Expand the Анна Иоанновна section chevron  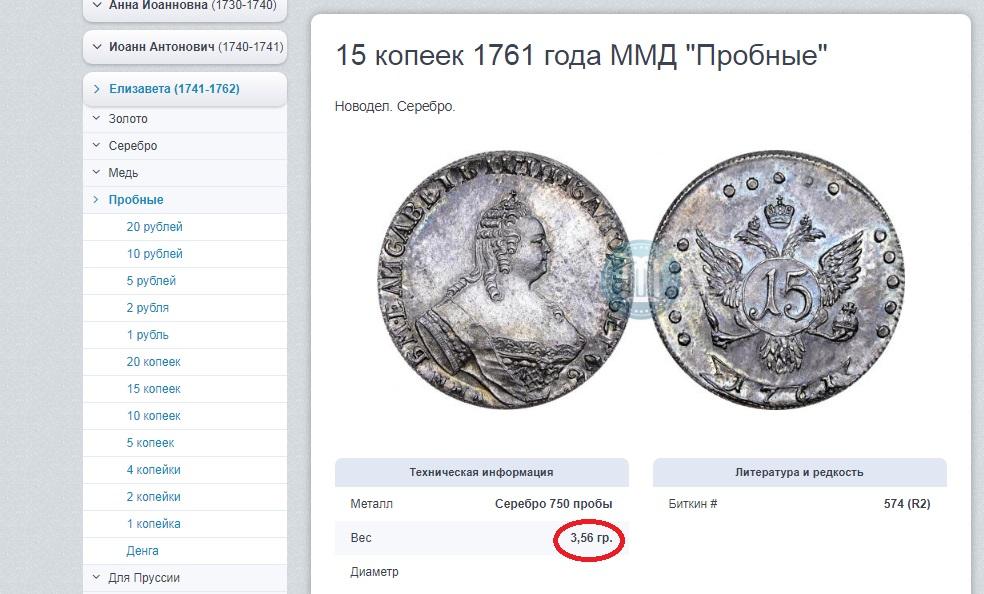click(x=97, y=5)
